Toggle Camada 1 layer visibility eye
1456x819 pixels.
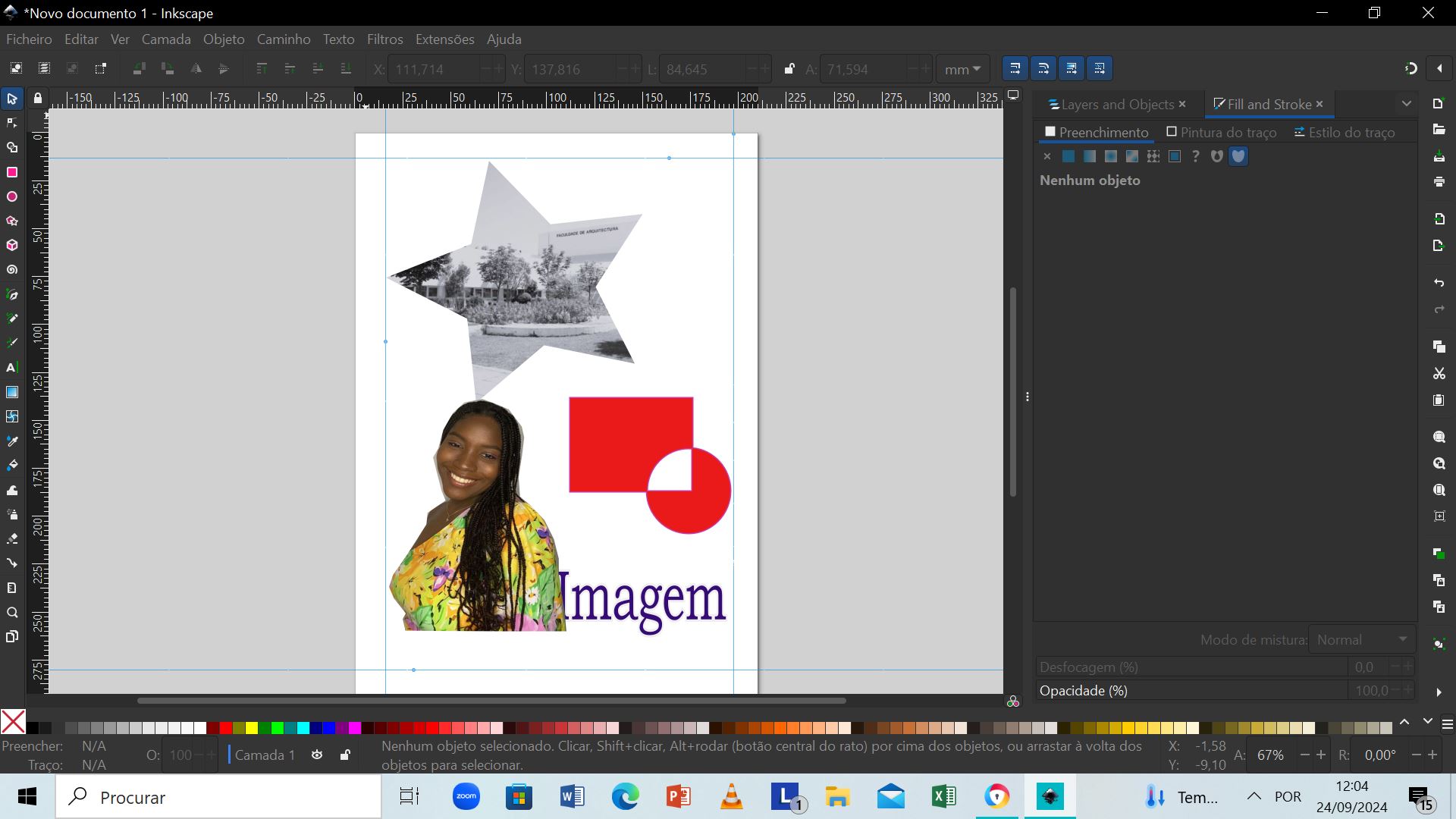tap(317, 755)
